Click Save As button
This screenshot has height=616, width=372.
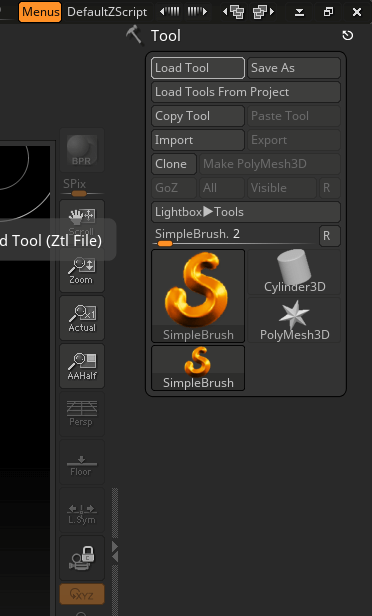click(x=294, y=68)
